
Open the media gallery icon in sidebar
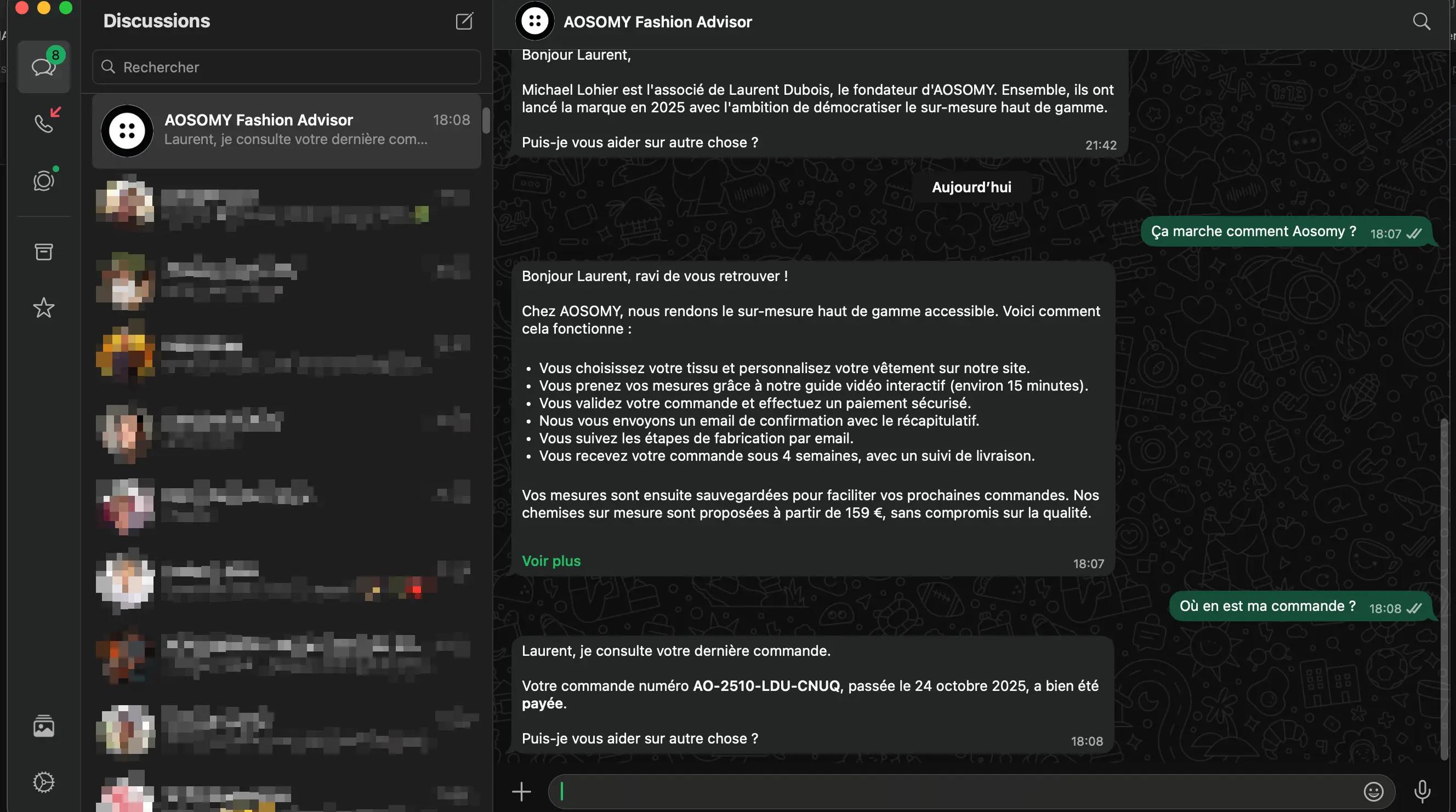[43, 726]
